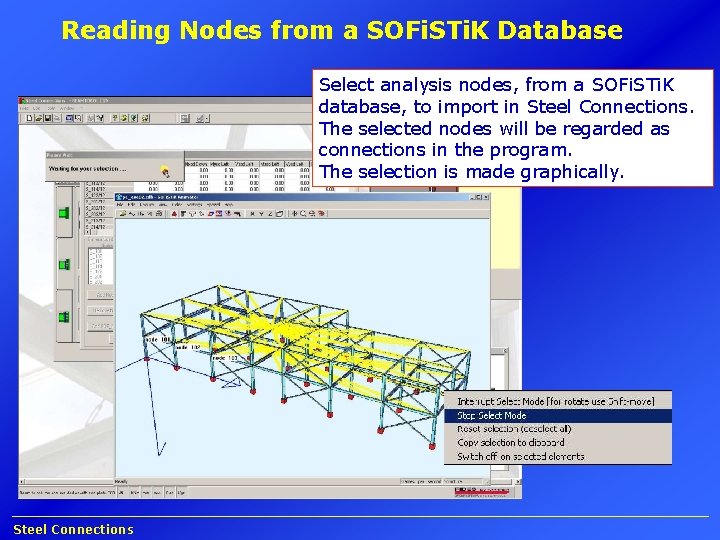Click X axis view button in Animator

pos(253,214)
